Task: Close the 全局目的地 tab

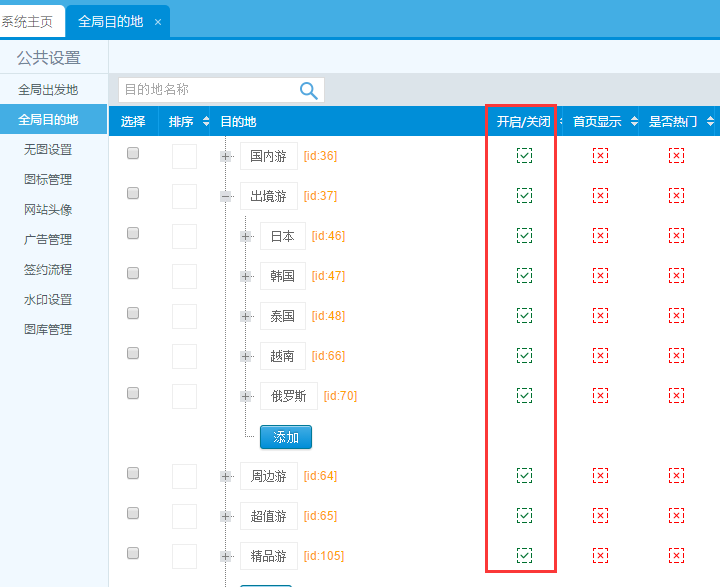Action: click(158, 22)
